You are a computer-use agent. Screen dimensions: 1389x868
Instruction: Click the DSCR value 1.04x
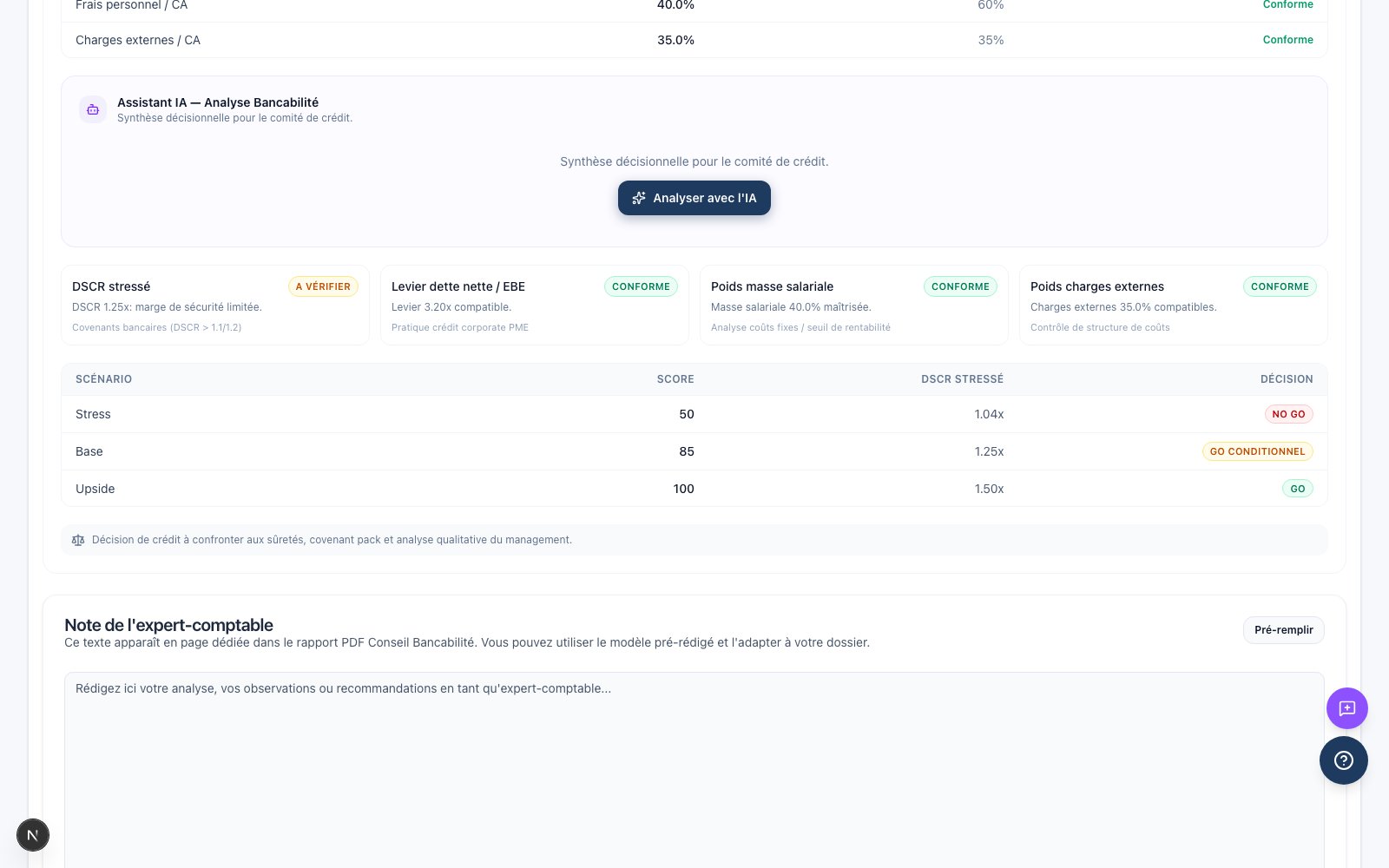coord(989,414)
